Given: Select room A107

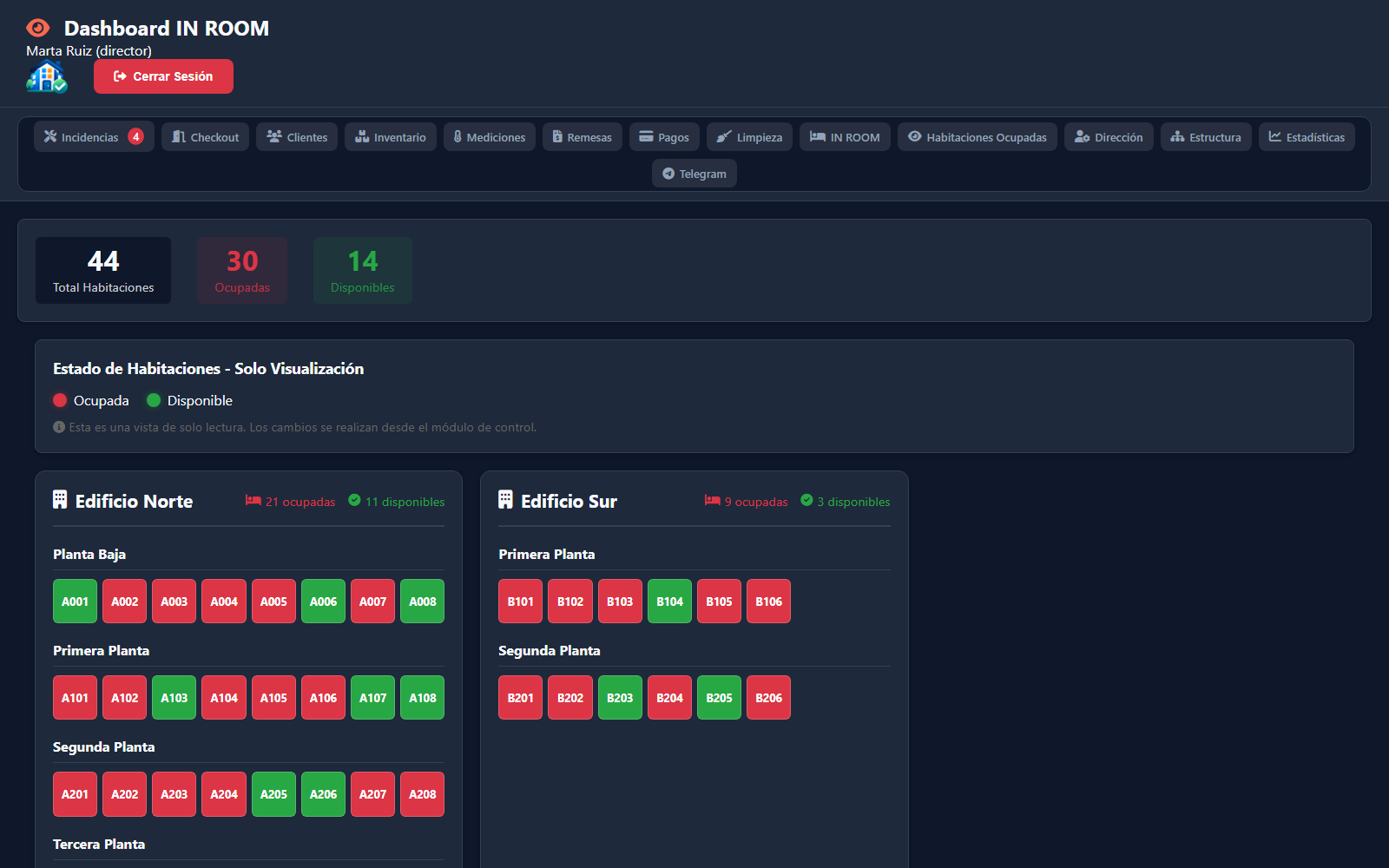Looking at the screenshot, I should coord(373,698).
